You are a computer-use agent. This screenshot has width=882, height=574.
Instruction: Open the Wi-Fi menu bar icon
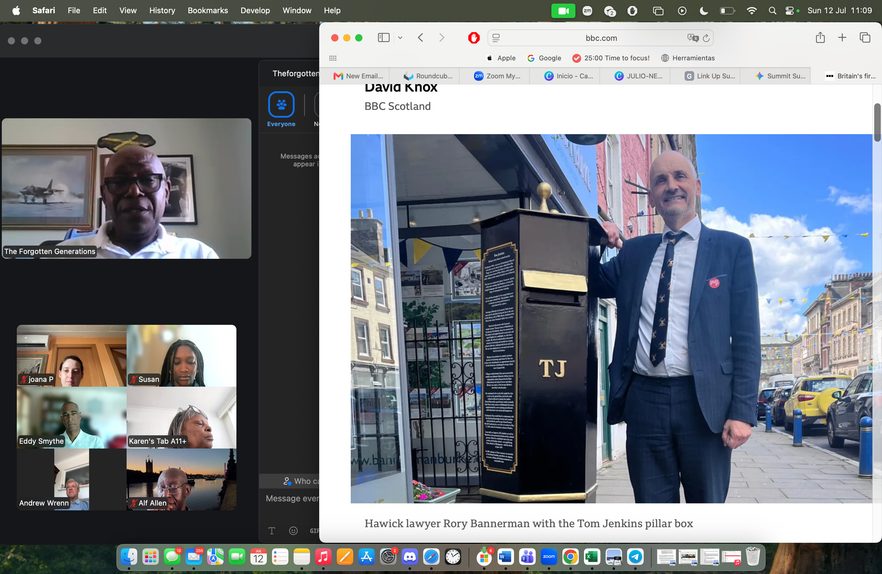click(x=752, y=10)
